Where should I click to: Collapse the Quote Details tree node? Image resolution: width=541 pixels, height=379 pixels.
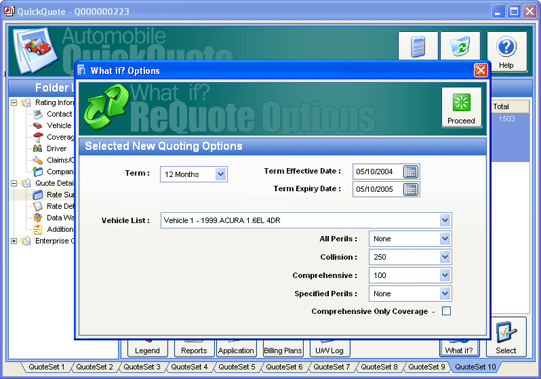14,183
